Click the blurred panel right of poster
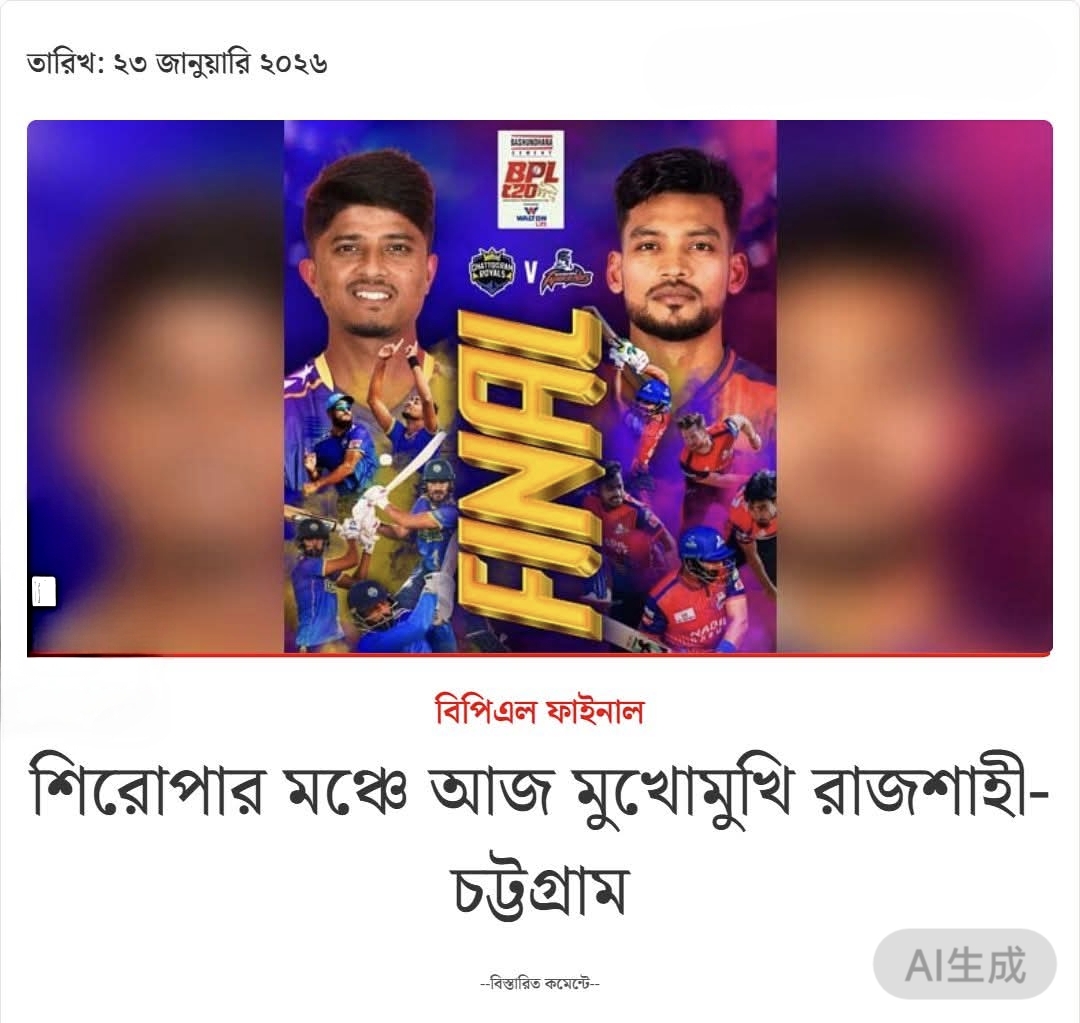Screen dimensions: 1080x1023 (x=915, y=386)
